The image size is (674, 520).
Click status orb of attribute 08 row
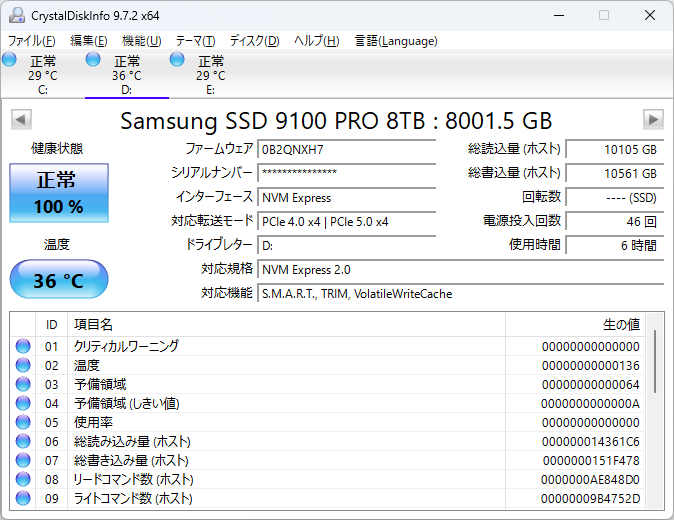click(23, 479)
